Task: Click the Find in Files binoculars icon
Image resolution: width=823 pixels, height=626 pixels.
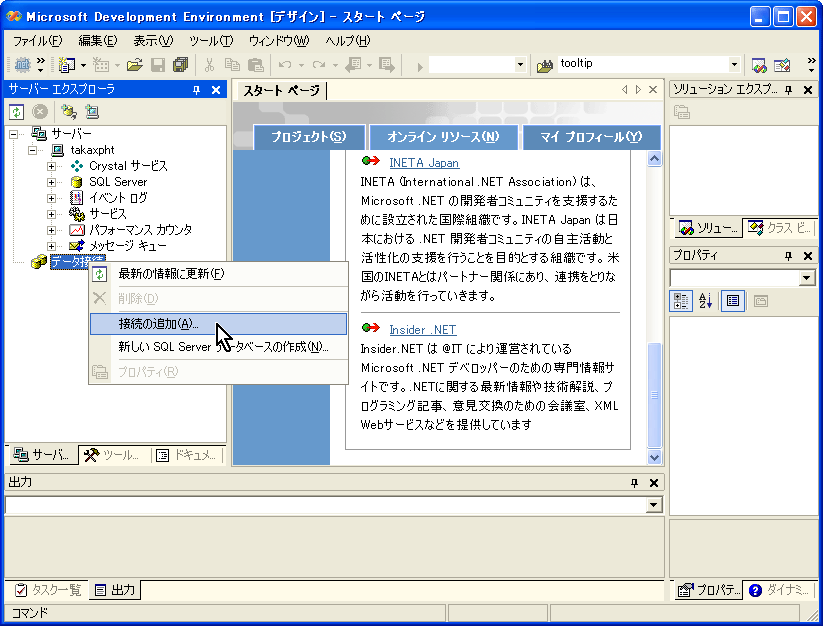Action: point(545,64)
